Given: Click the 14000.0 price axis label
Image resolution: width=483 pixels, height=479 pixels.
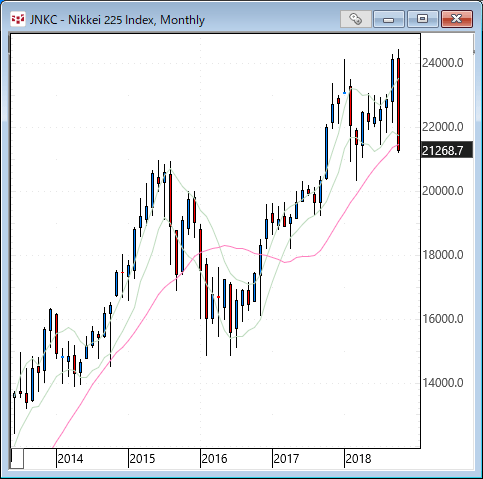Looking at the screenshot, I should pyautogui.click(x=443, y=383).
